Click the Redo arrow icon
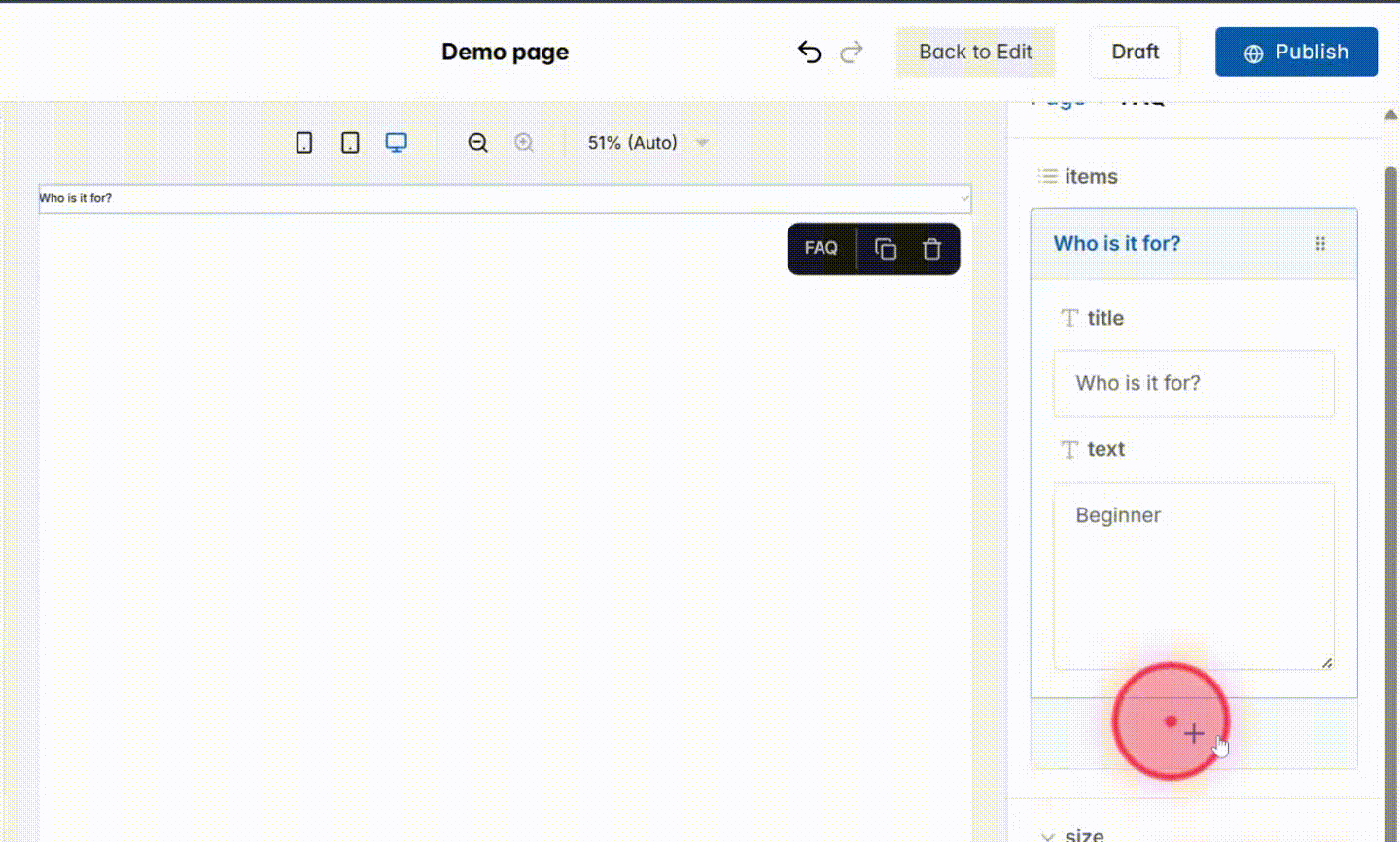Image resolution: width=1400 pixels, height=842 pixels. coord(851,52)
